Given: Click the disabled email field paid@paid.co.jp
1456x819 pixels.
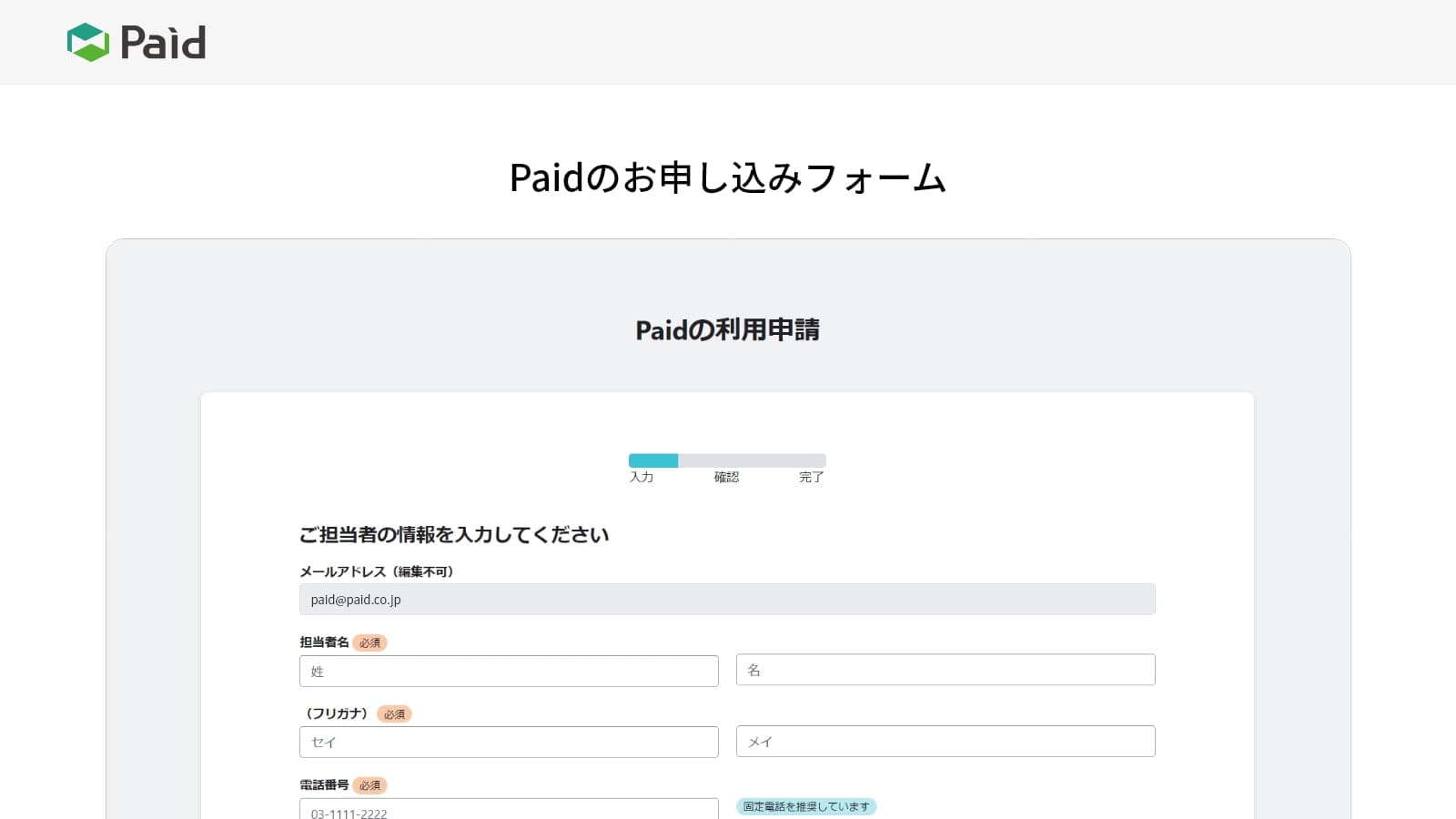Looking at the screenshot, I should (727, 600).
